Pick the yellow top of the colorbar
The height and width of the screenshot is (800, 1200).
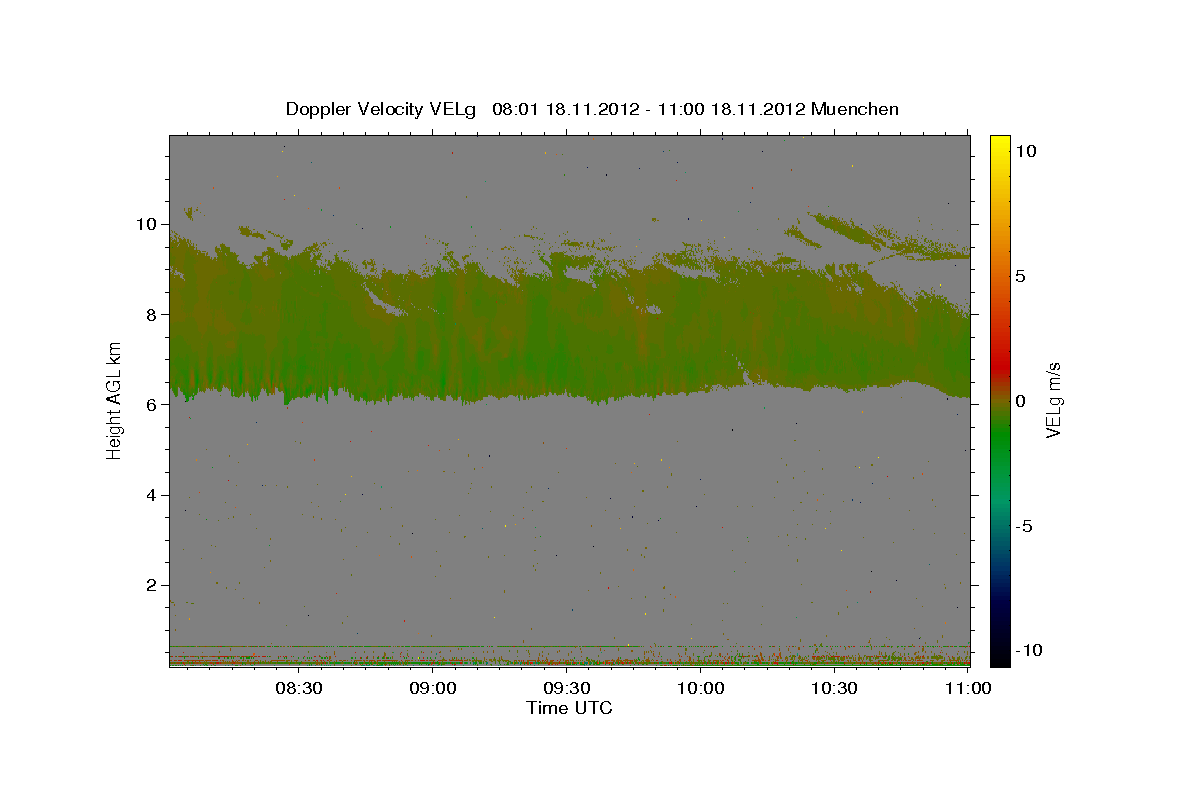click(1000, 143)
